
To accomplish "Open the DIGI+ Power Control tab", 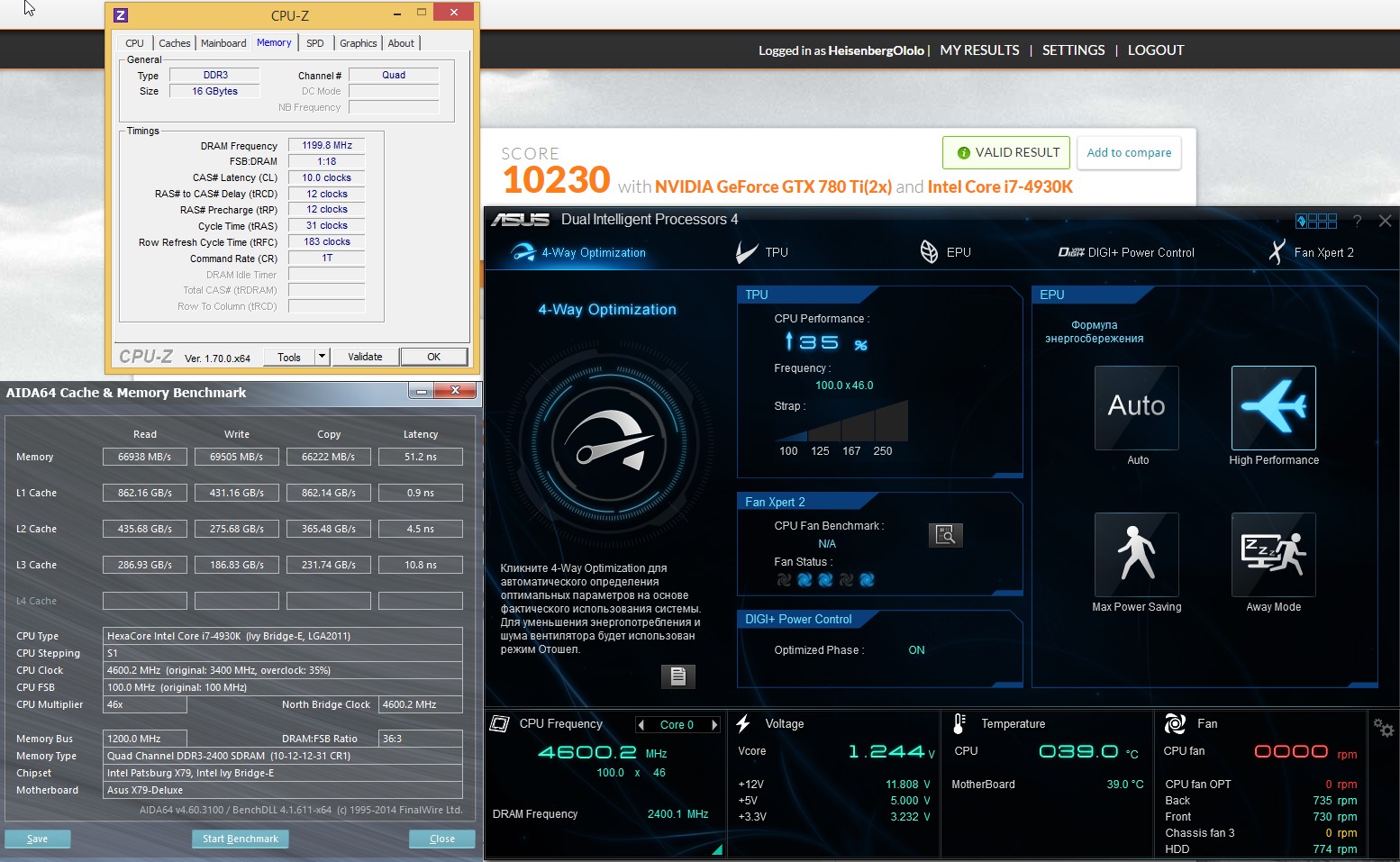I will [1126, 253].
